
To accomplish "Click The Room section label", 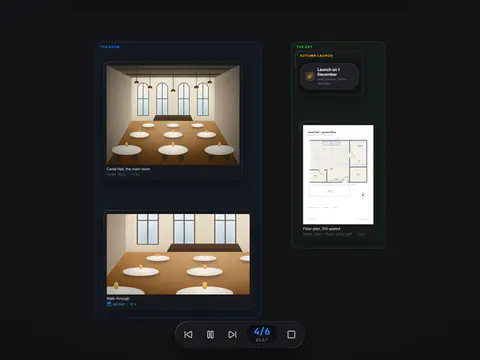I will click(x=110, y=47).
